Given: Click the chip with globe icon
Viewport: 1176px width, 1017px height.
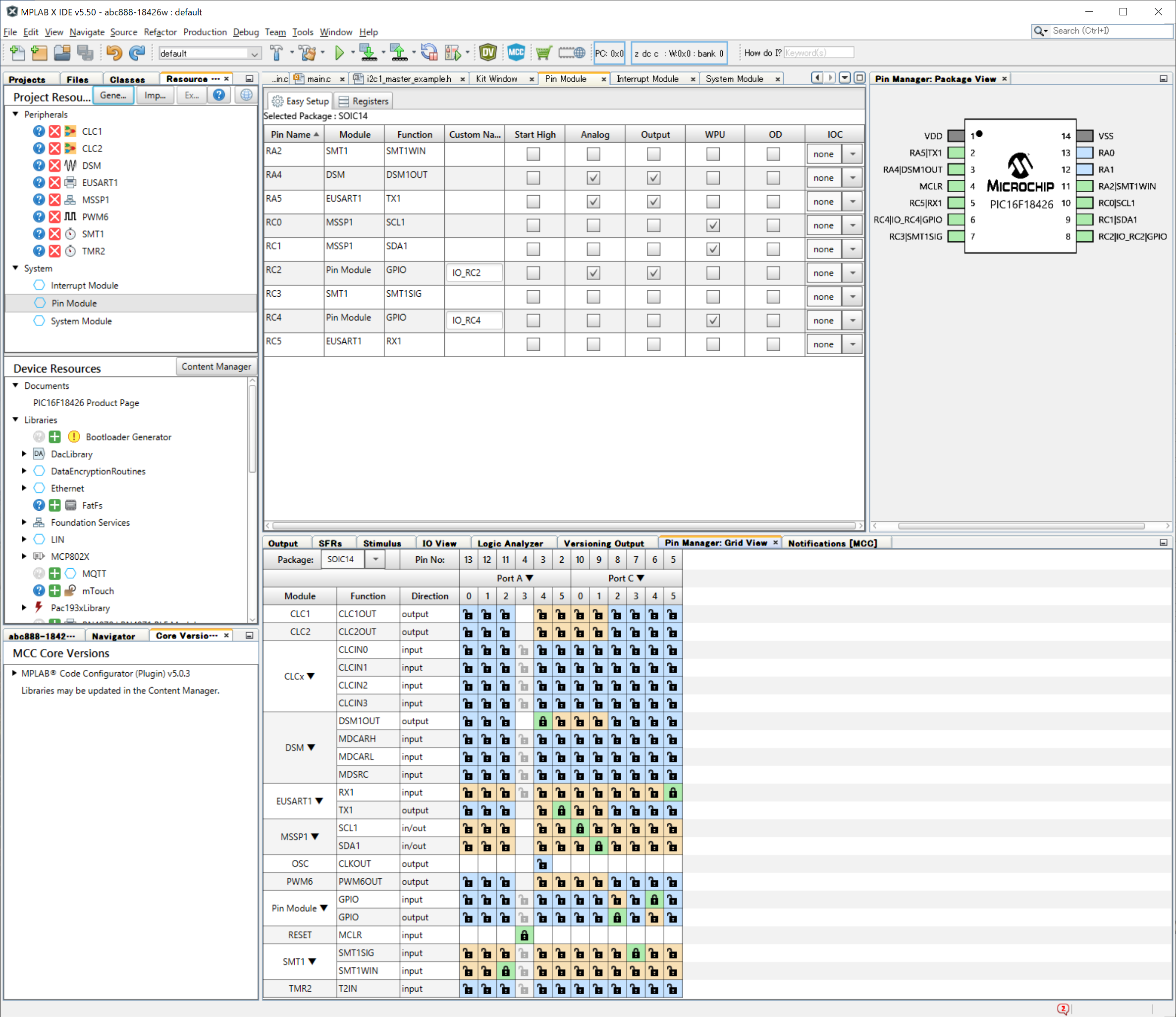Looking at the screenshot, I should point(572,53).
